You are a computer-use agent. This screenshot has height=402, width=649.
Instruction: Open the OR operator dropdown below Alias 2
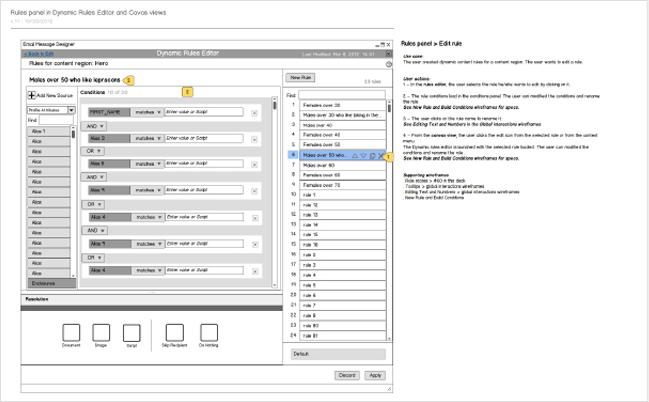pyautogui.click(x=93, y=151)
